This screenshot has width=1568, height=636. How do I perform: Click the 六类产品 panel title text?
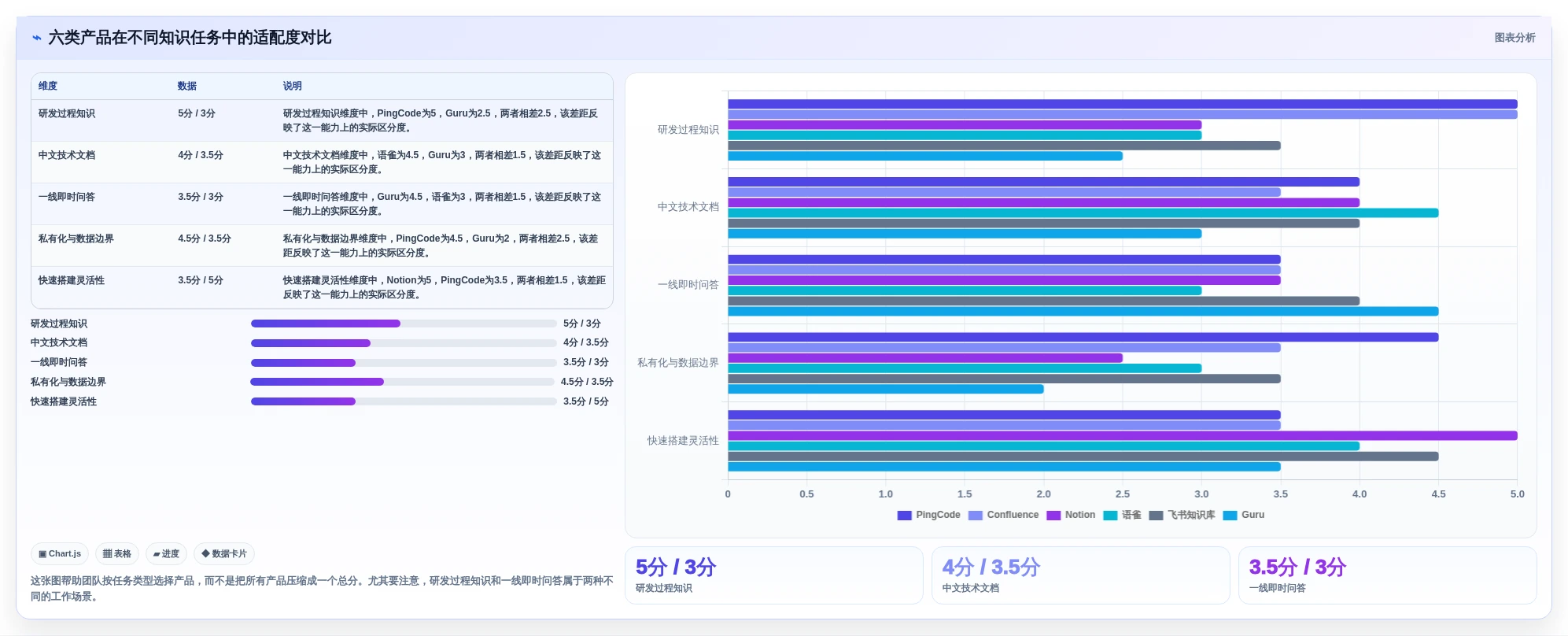pos(190,38)
